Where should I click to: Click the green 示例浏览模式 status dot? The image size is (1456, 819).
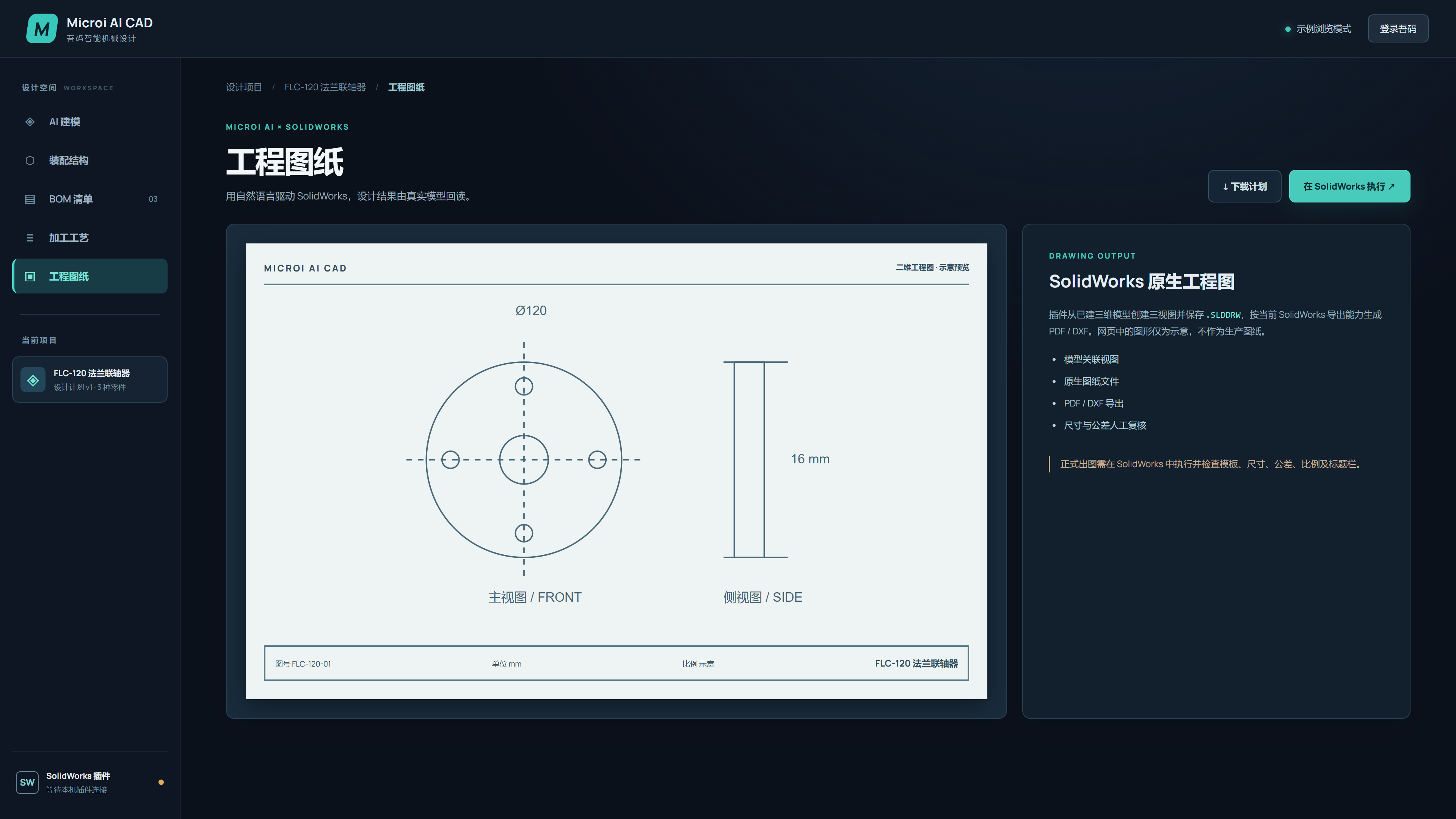(x=1288, y=29)
